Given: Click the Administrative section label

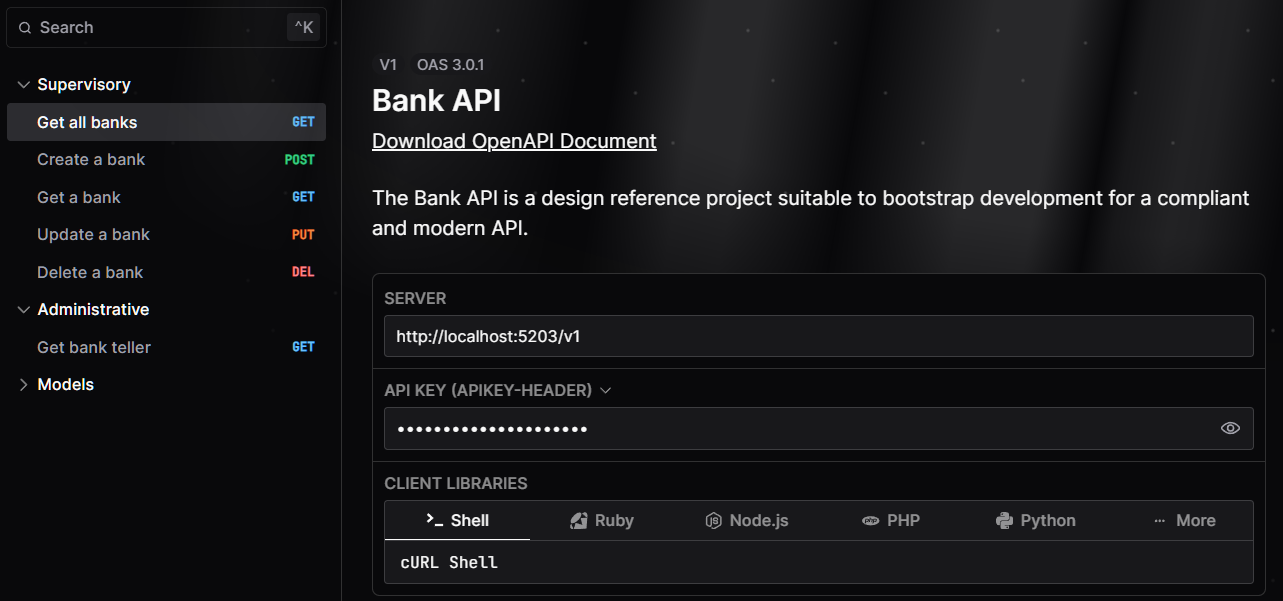Looking at the screenshot, I should coord(93,310).
